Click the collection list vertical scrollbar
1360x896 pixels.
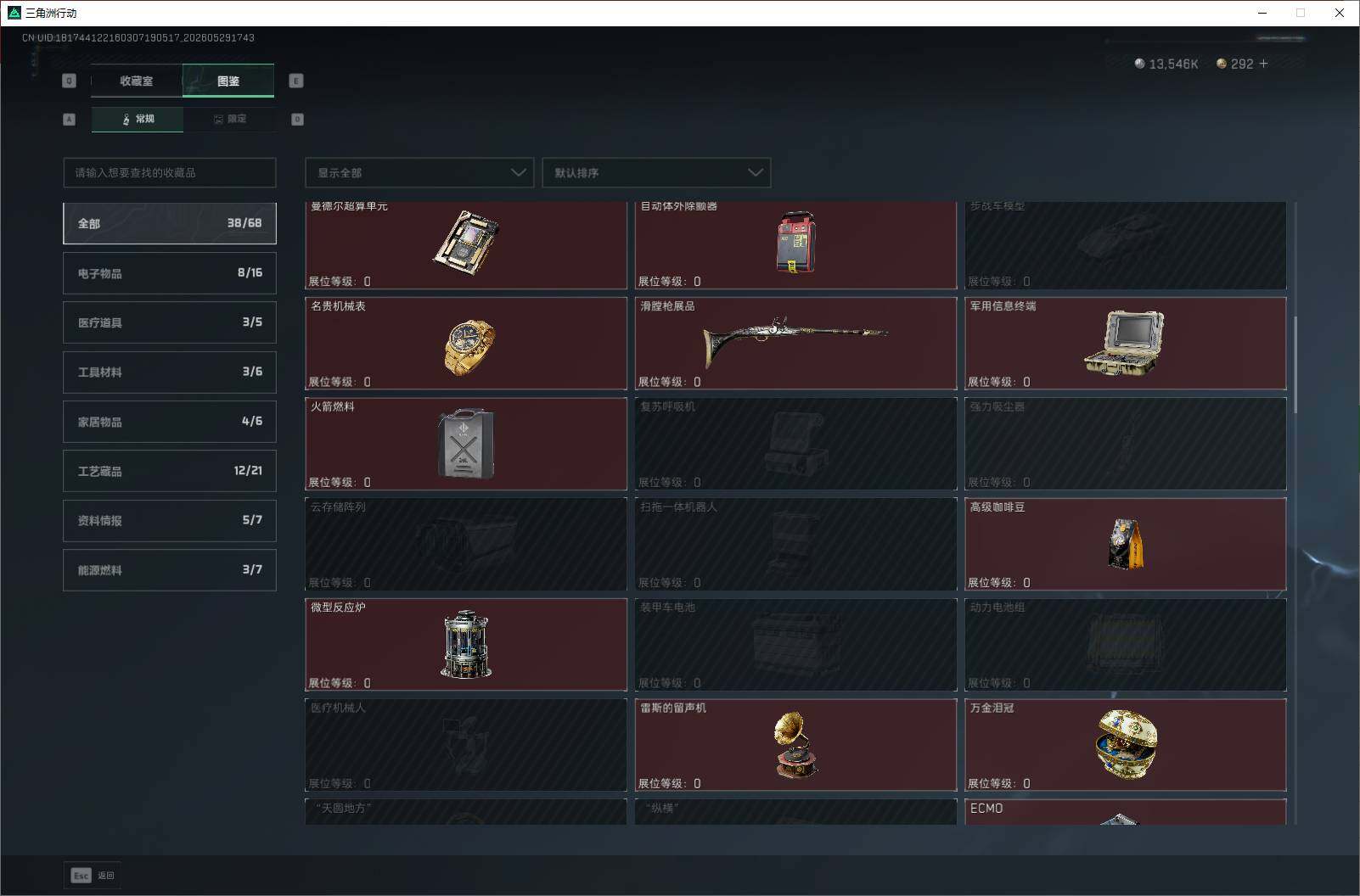point(1295,365)
